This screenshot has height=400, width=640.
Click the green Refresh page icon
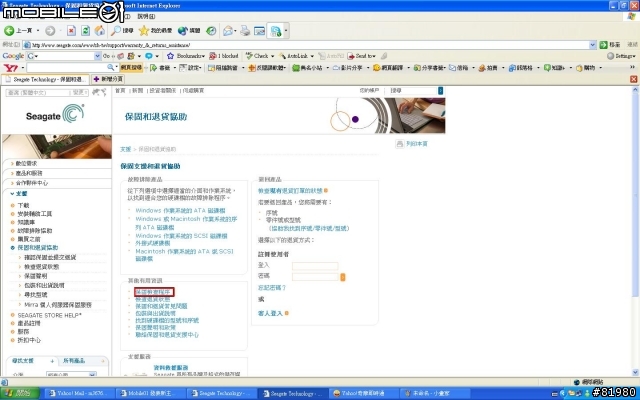(85, 31)
